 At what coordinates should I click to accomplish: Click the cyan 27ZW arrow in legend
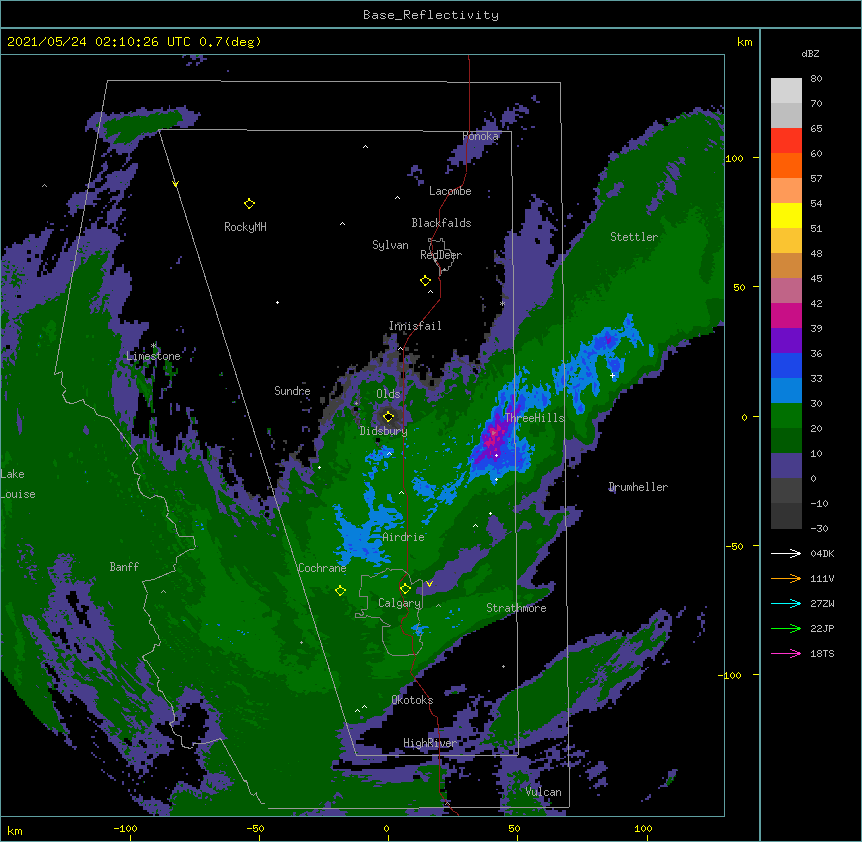786,603
